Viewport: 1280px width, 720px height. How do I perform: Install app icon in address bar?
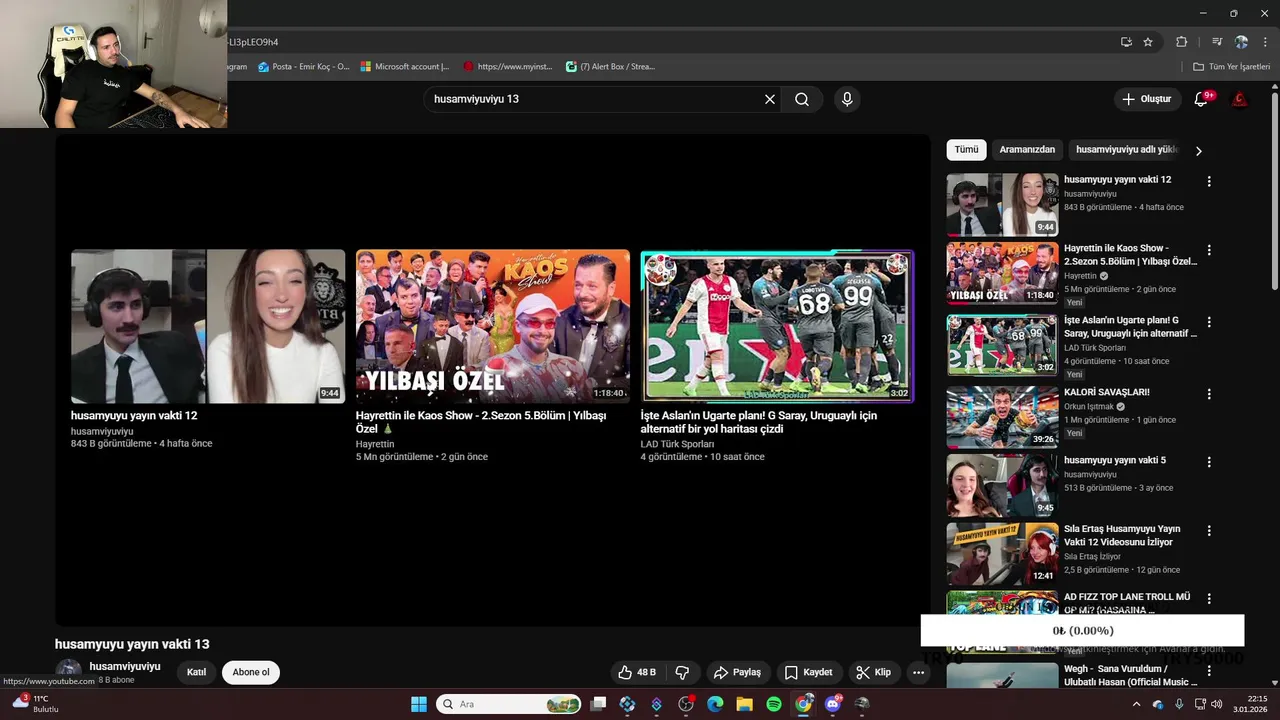[1127, 42]
